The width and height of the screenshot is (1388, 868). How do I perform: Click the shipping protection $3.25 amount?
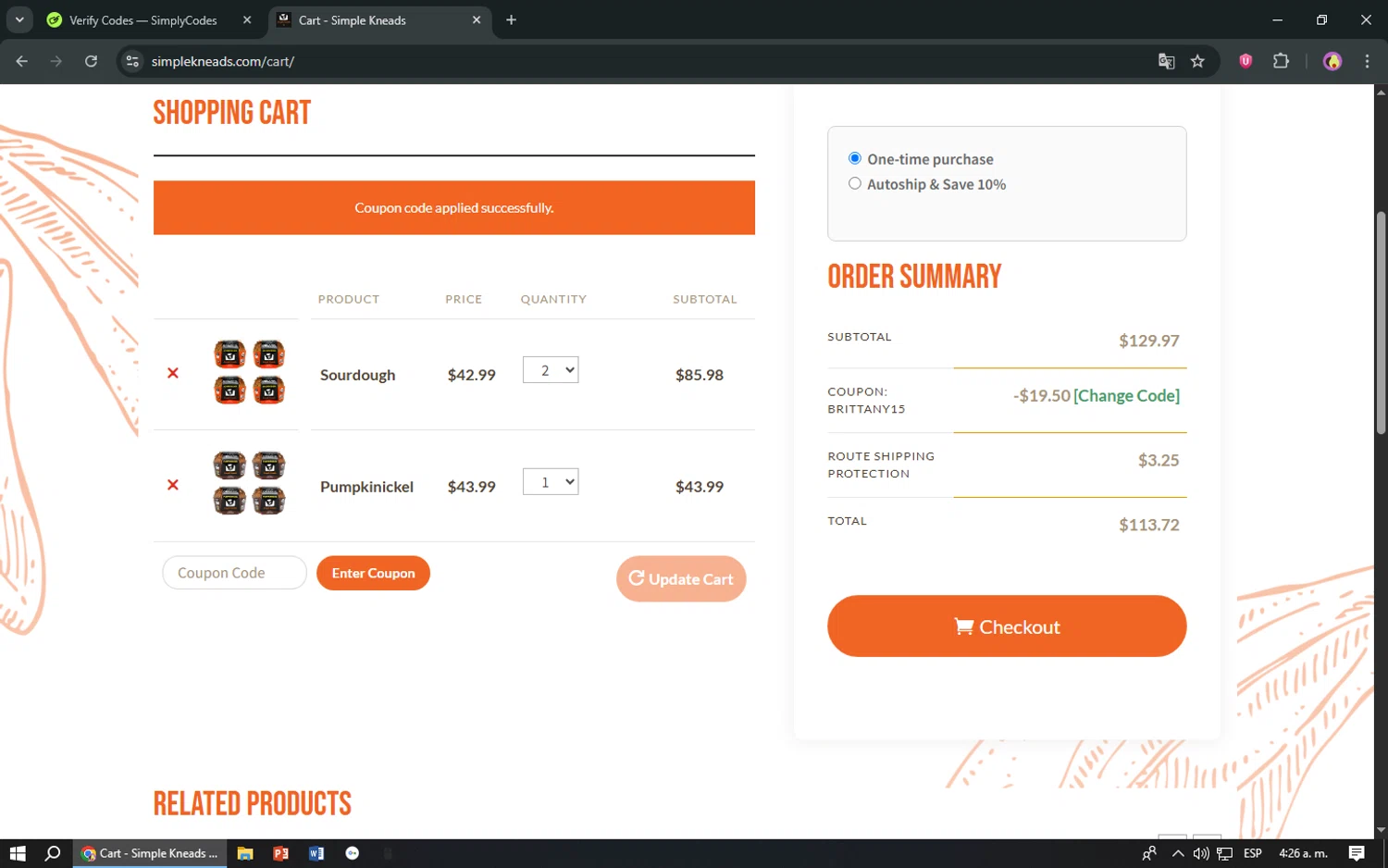[1159, 460]
